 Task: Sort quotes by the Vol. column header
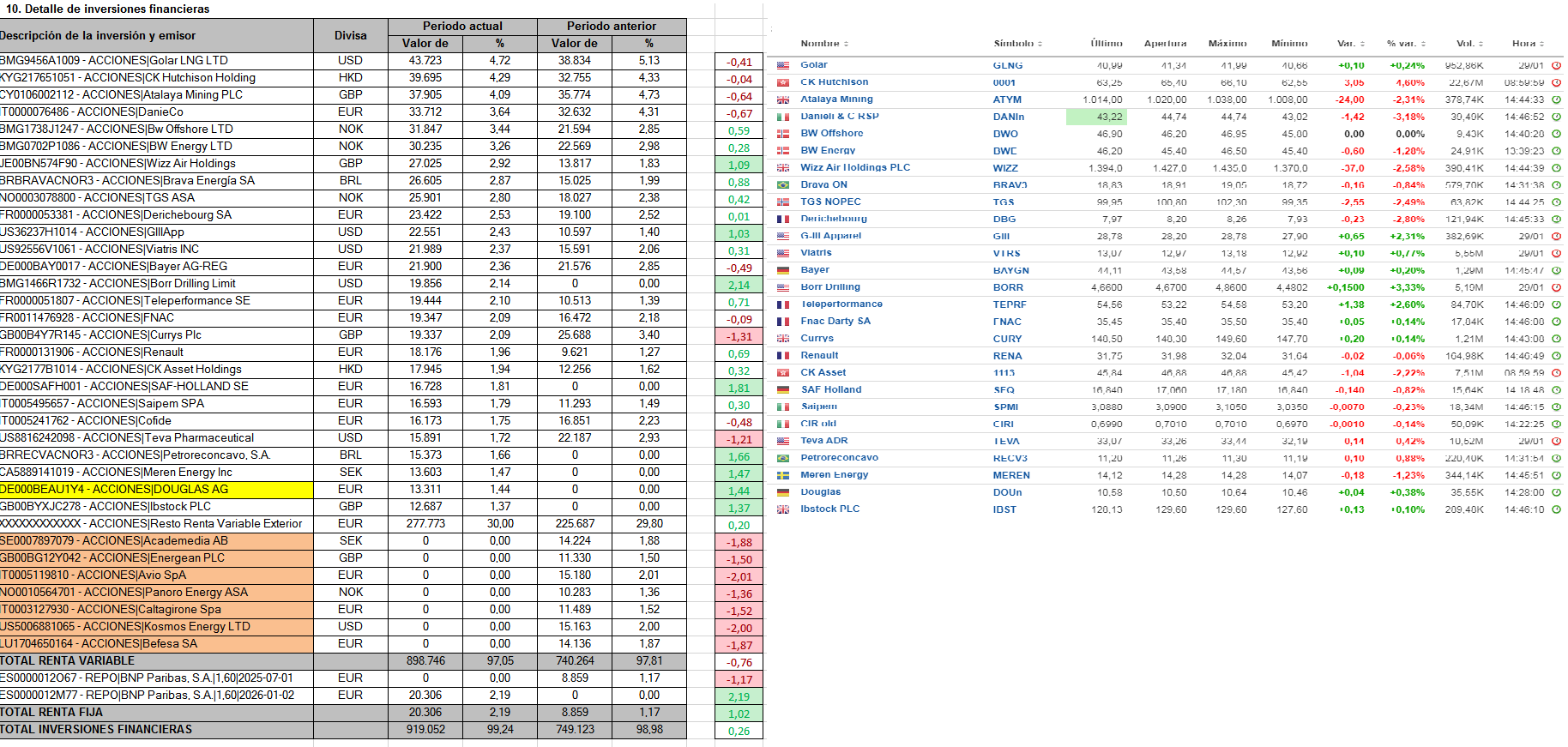coord(1468,44)
